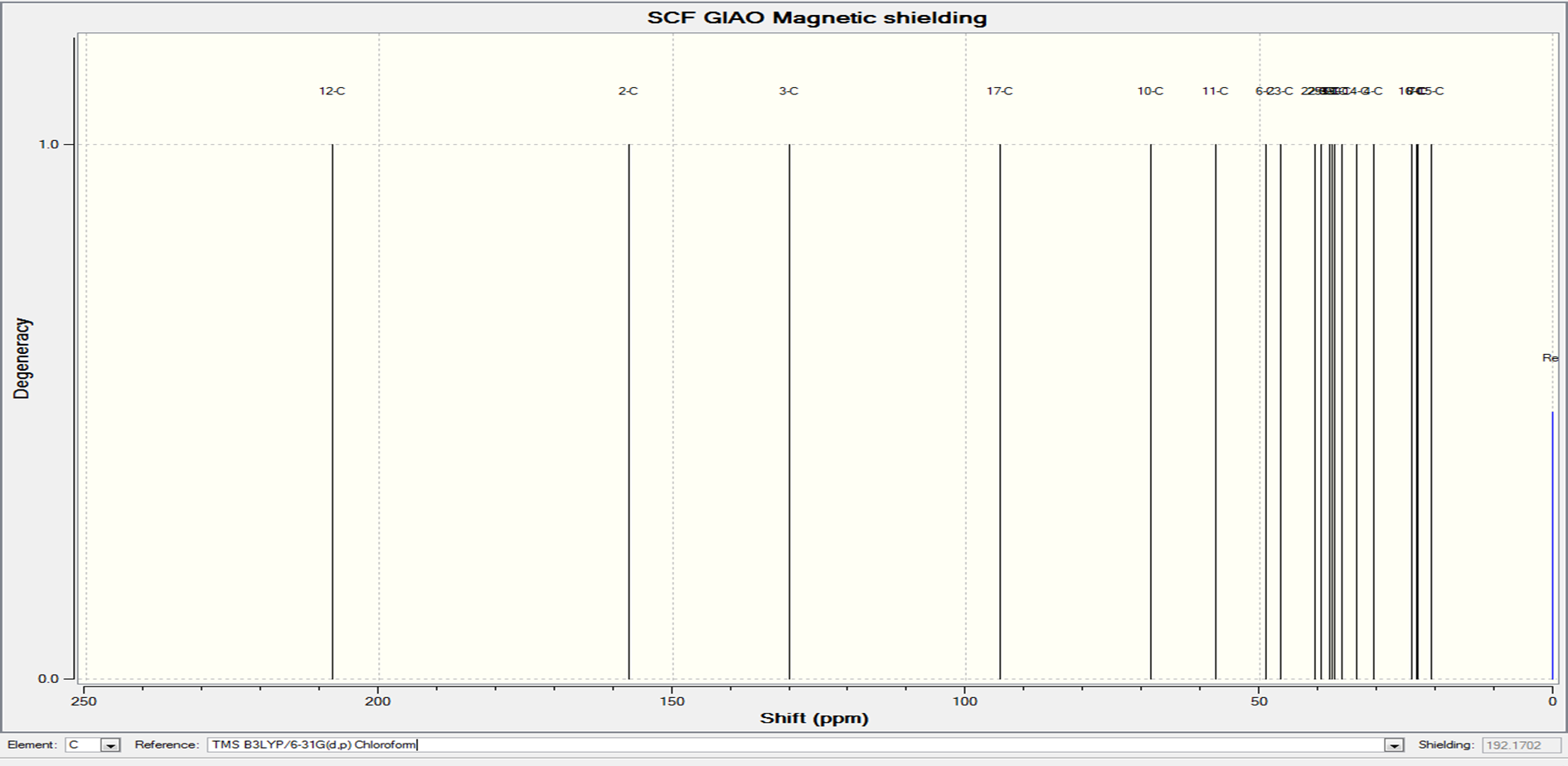Click the Shift (ppm) axis title
The height and width of the screenshot is (766, 1568).
(x=814, y=718)
